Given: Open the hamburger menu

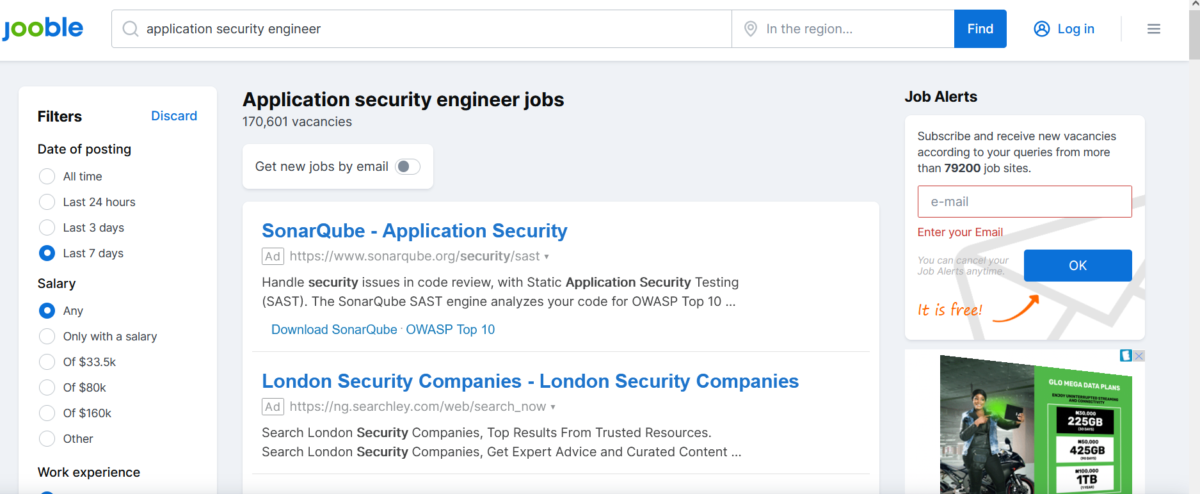Looking at the screenshot, I should coord(1153,29).
